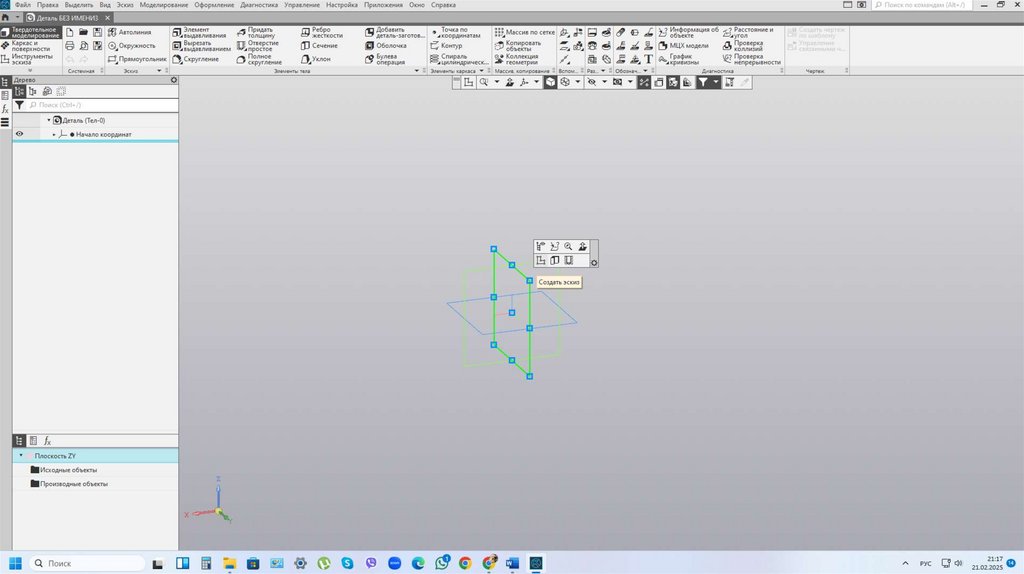Click Расстояние и угол measurement

click(748, 32)
